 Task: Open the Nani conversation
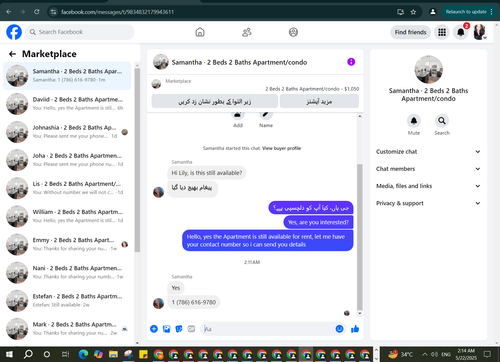pos(67,273)
